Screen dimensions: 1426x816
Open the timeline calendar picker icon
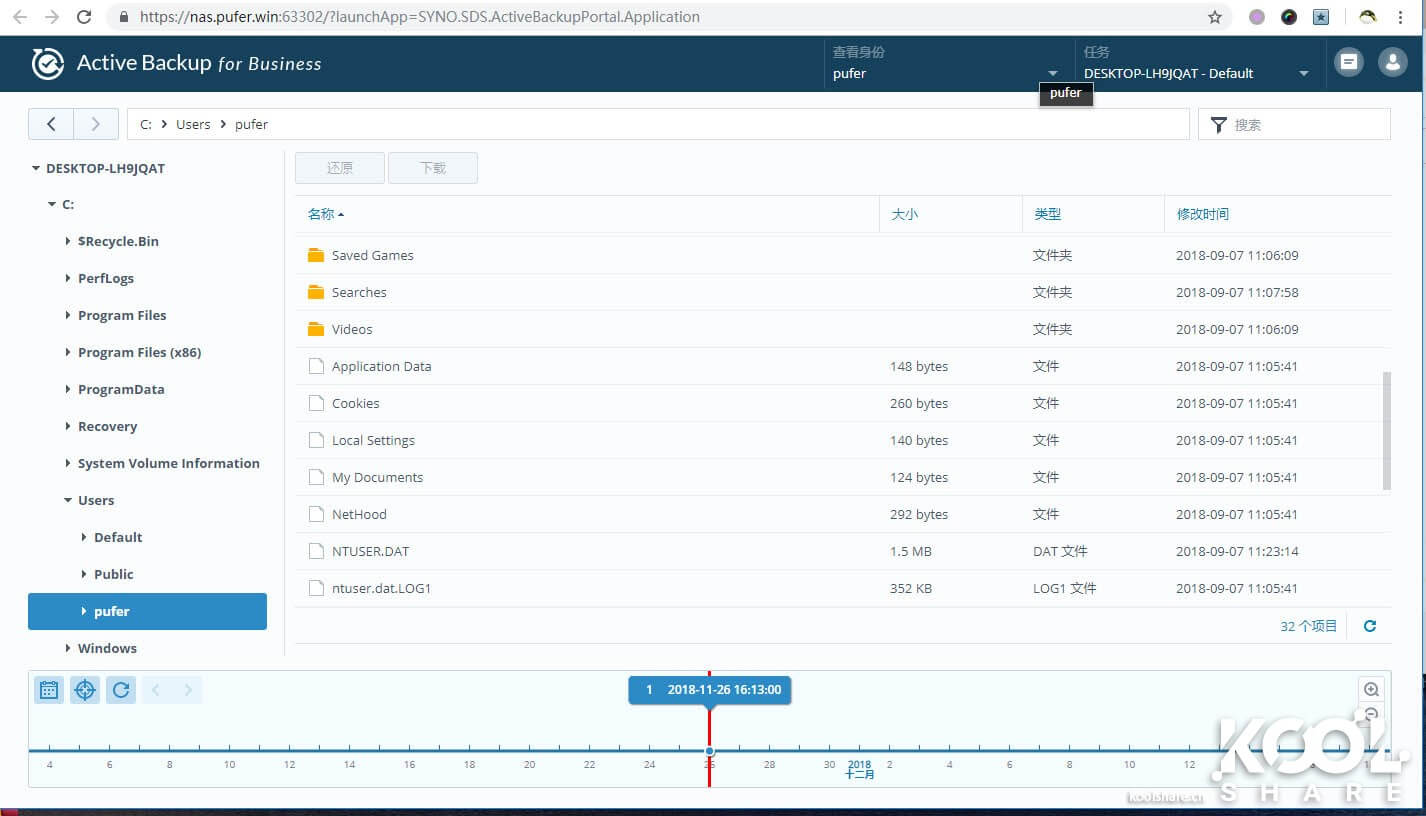click(x=49, y=690)
